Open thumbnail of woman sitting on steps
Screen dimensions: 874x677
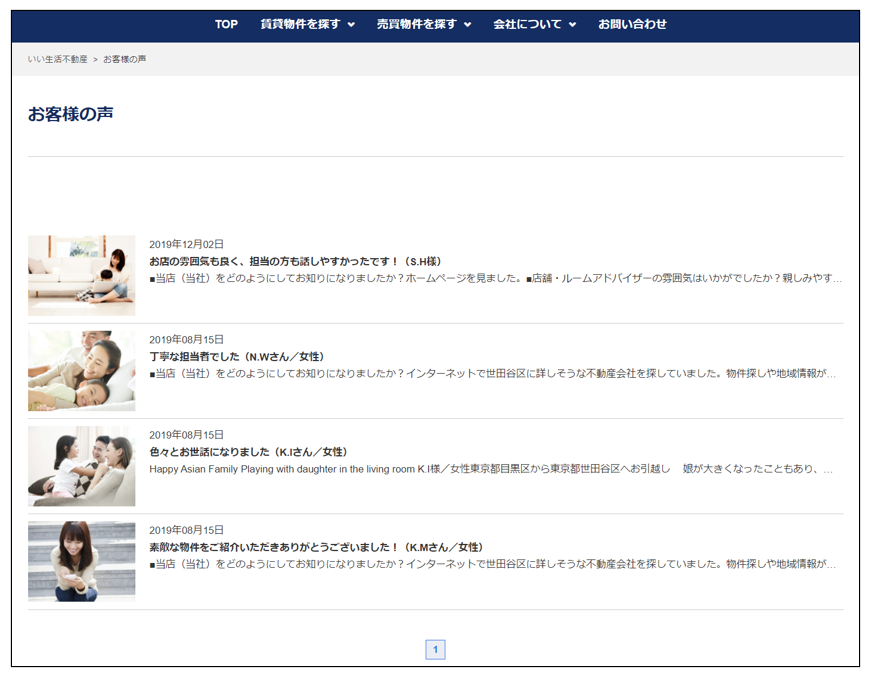[81, 561]
